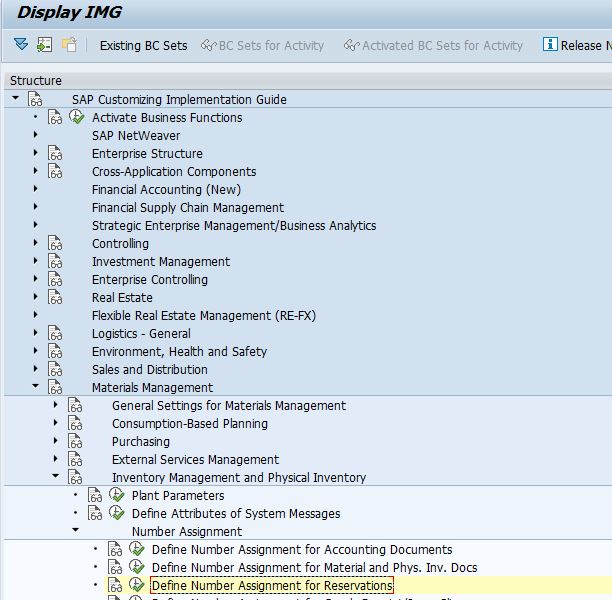
Task: Open documentation icon for Real Estate
Action: click(55, 297)
